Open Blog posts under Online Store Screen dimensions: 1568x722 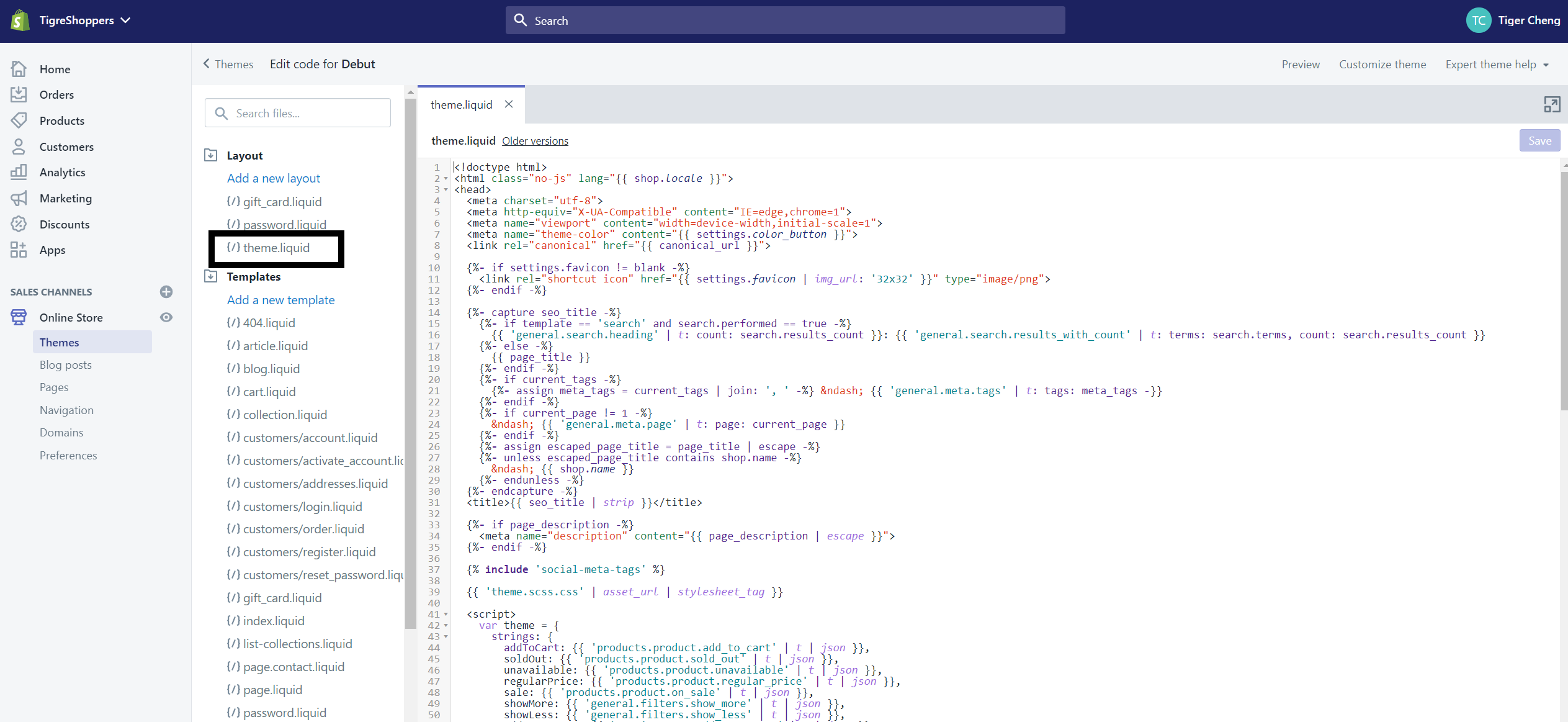point(65,364)
